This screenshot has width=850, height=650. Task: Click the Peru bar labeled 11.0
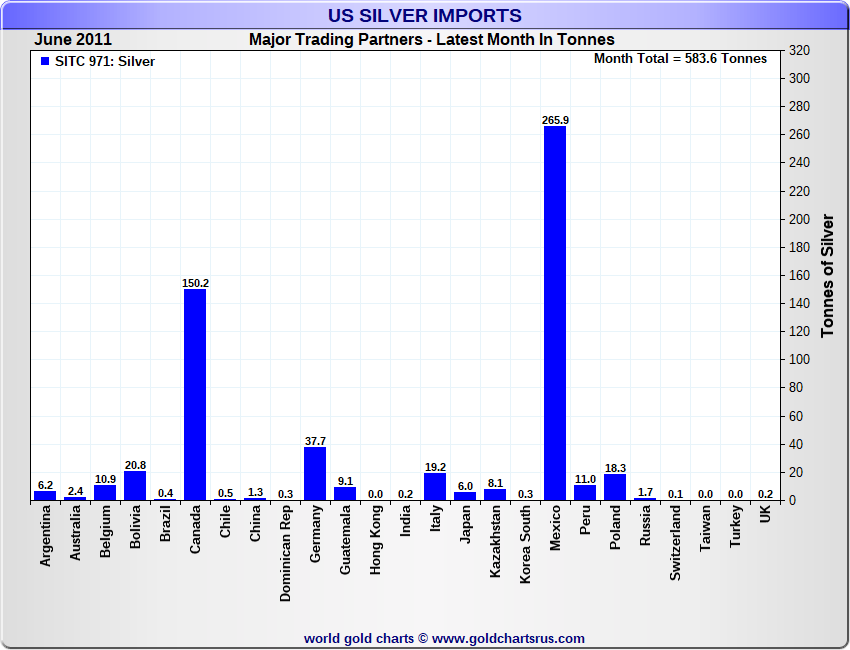tap(585, 493)
